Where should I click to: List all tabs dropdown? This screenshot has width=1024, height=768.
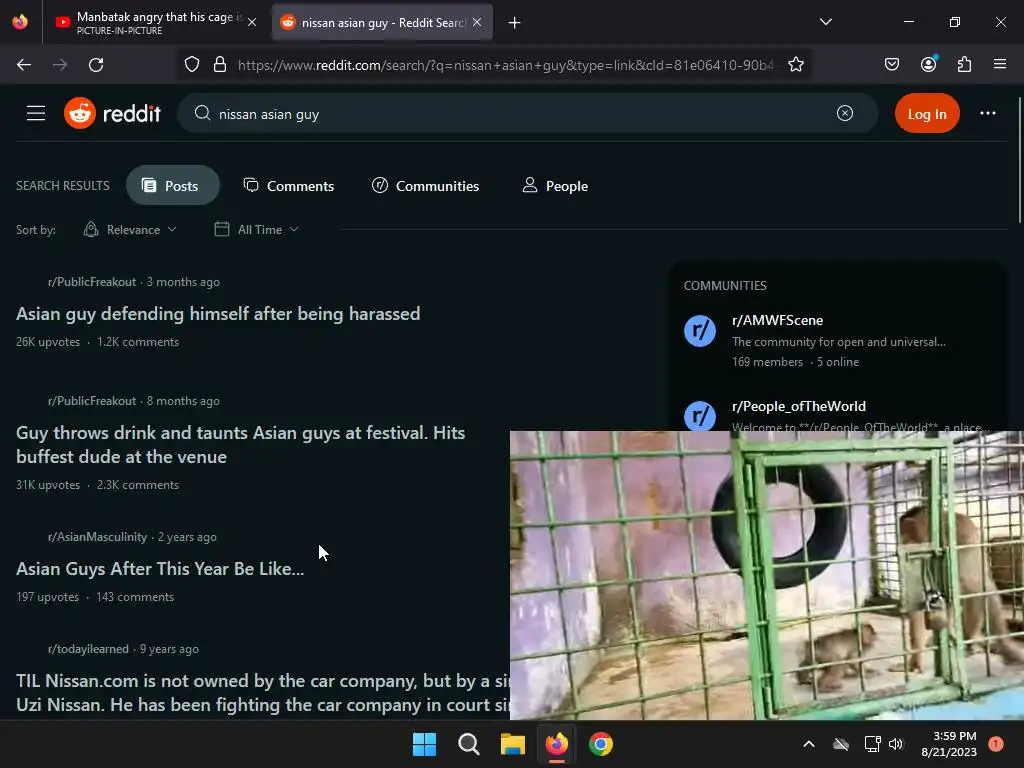point(825,23)
